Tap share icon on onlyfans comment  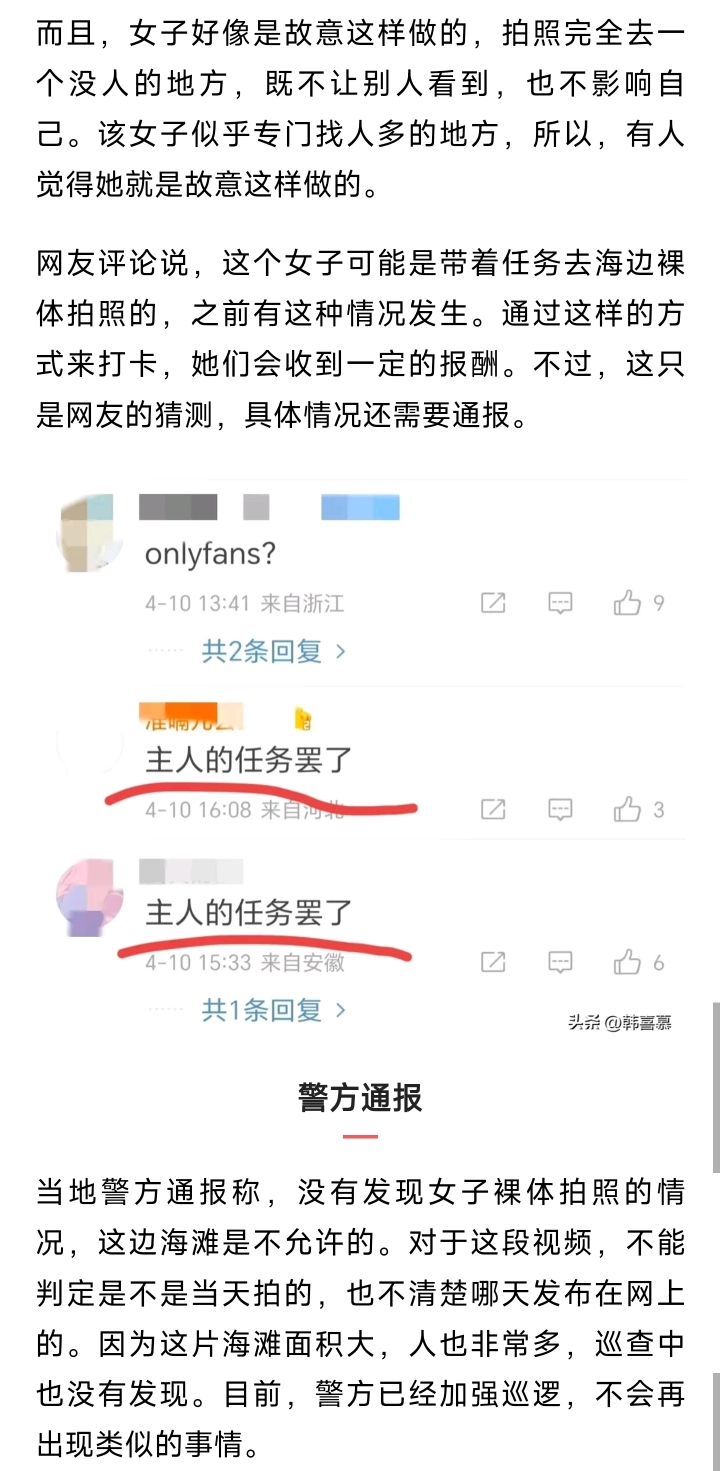pyautogui.click(x=493, y=603)
